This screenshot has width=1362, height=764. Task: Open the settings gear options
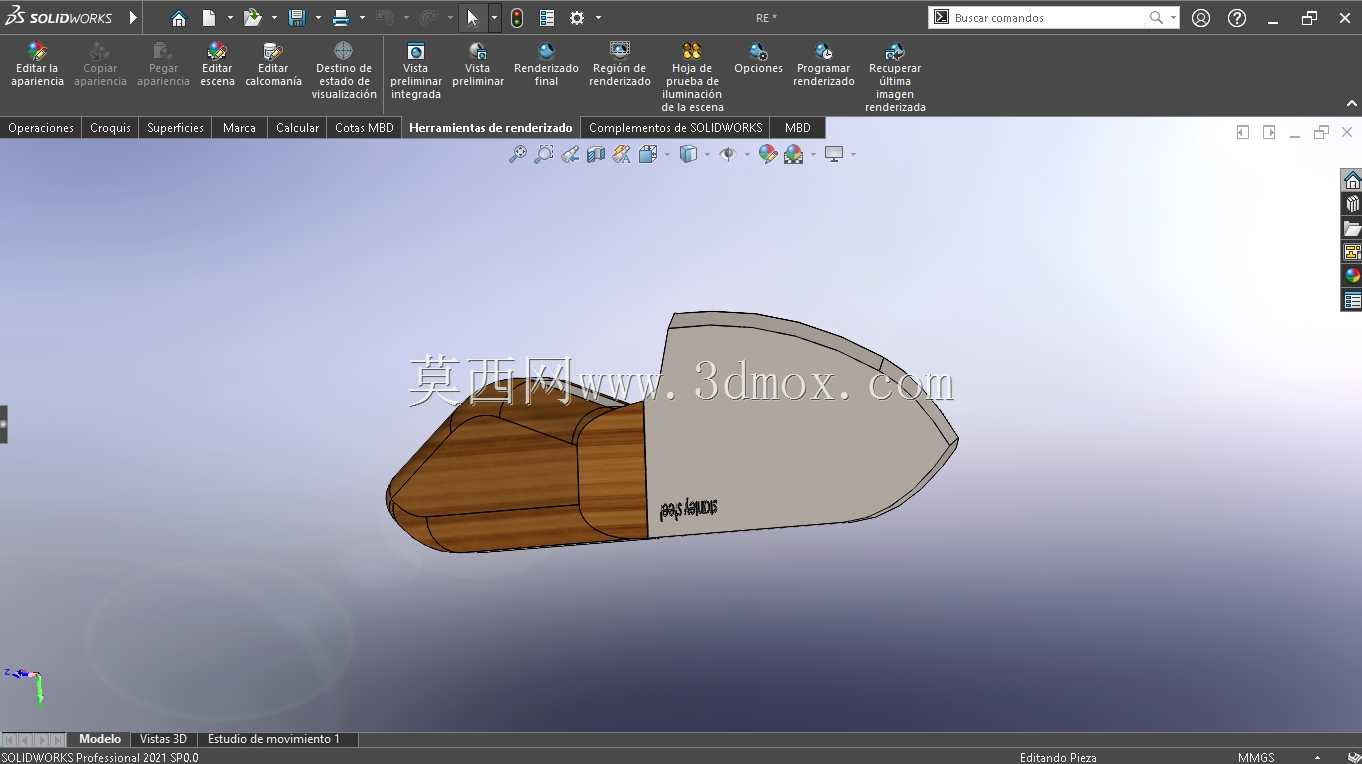(577, 18)
